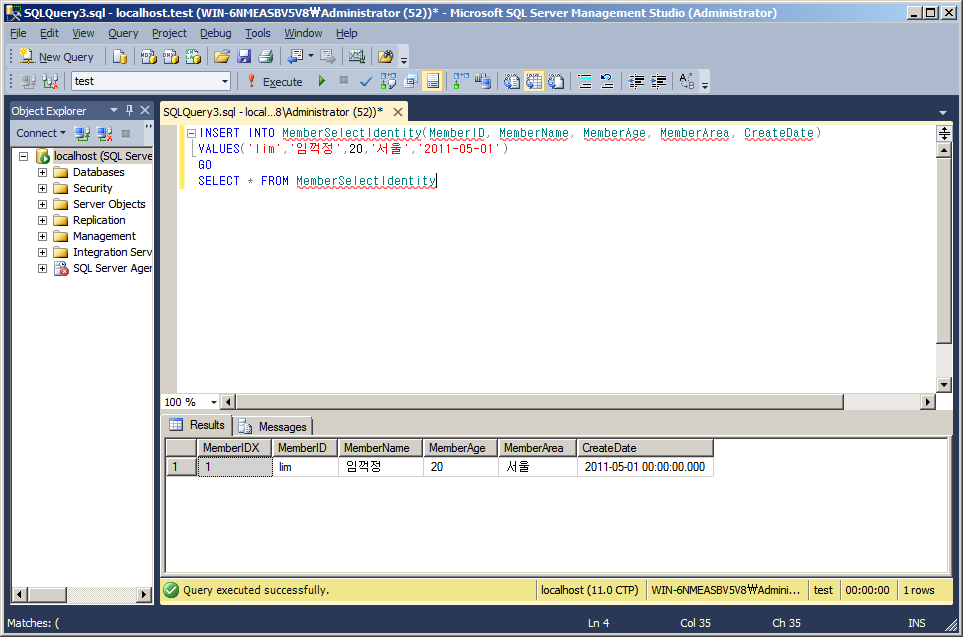Expand the SQL Server Agent node
Screen dimensions: 963x637
pos(42,268)
